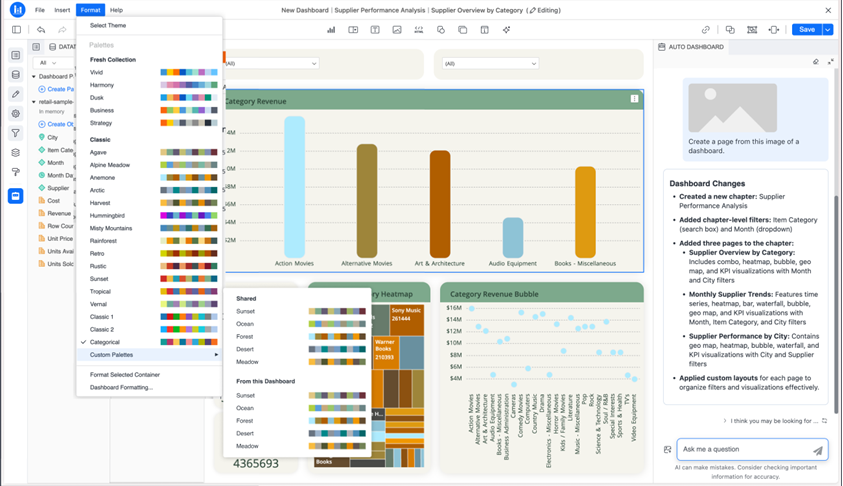Choose Select Theme from Format menu
This screenshot has height=486, width=843.
(108, 25)
